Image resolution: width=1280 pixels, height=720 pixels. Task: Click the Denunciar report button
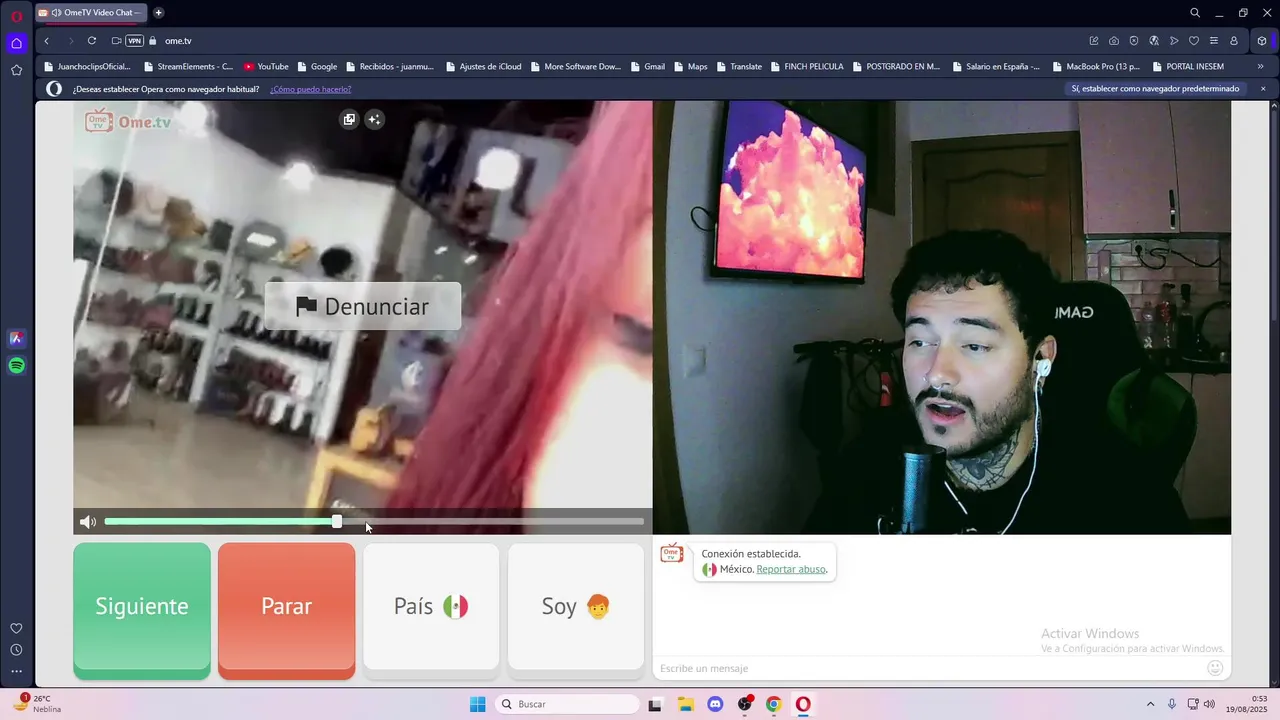362,306
